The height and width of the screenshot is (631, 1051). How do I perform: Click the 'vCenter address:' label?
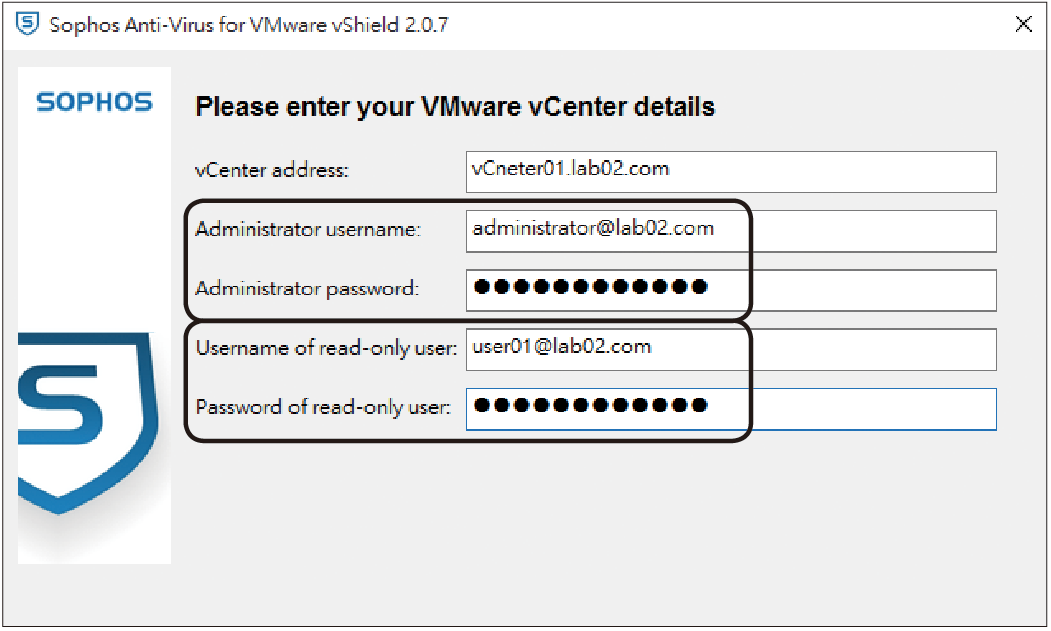coord(272,170)
